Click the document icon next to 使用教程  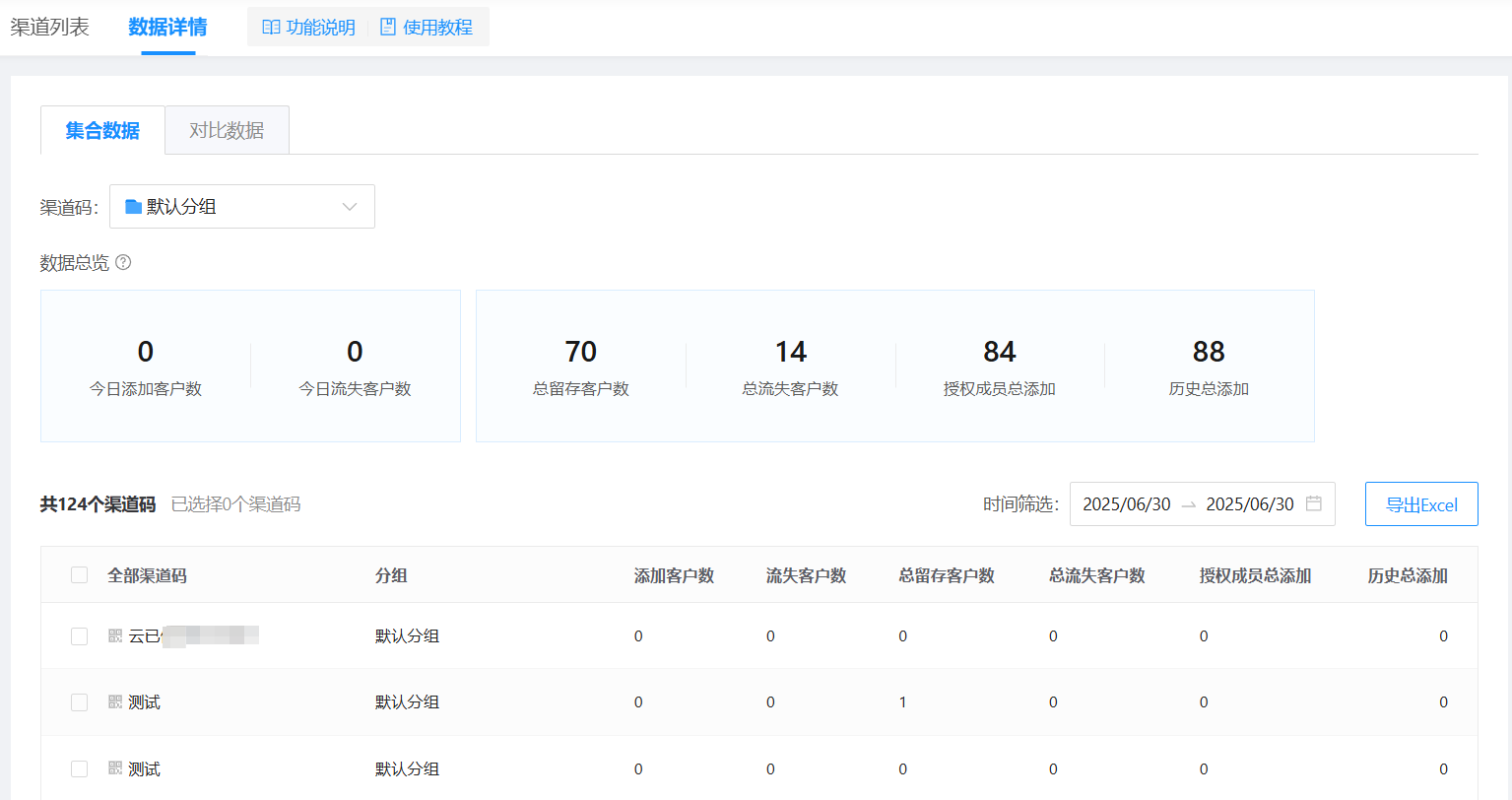point(387,27)
